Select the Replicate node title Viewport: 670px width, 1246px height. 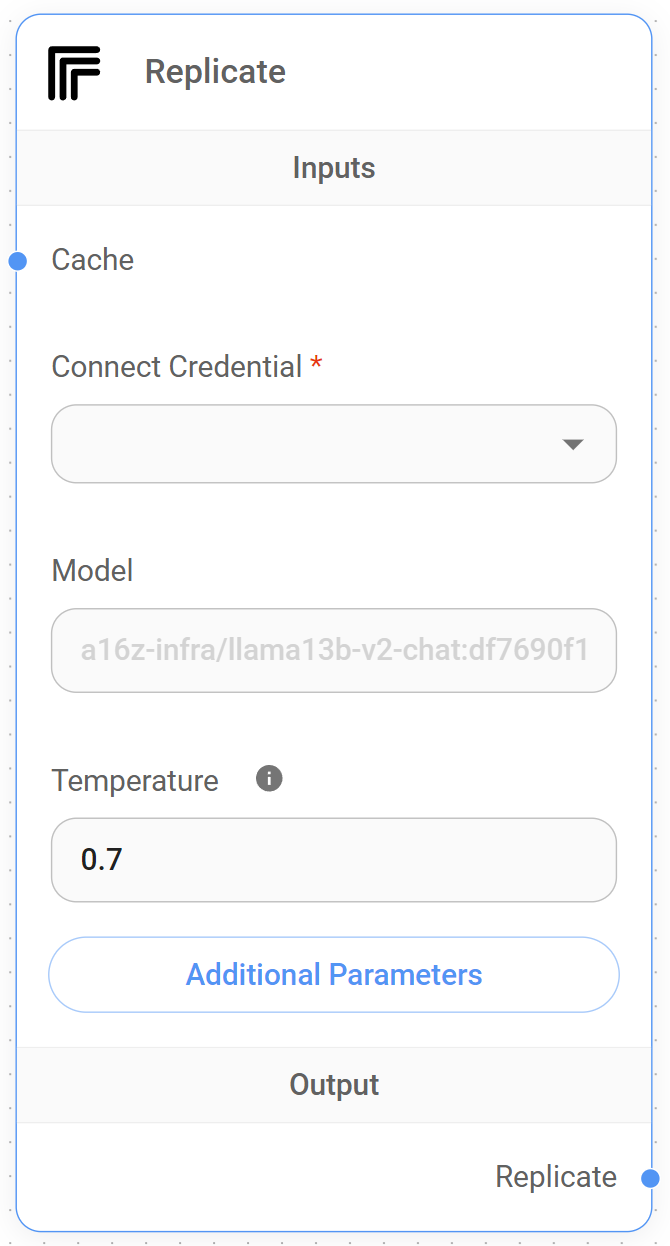point(215,72)
